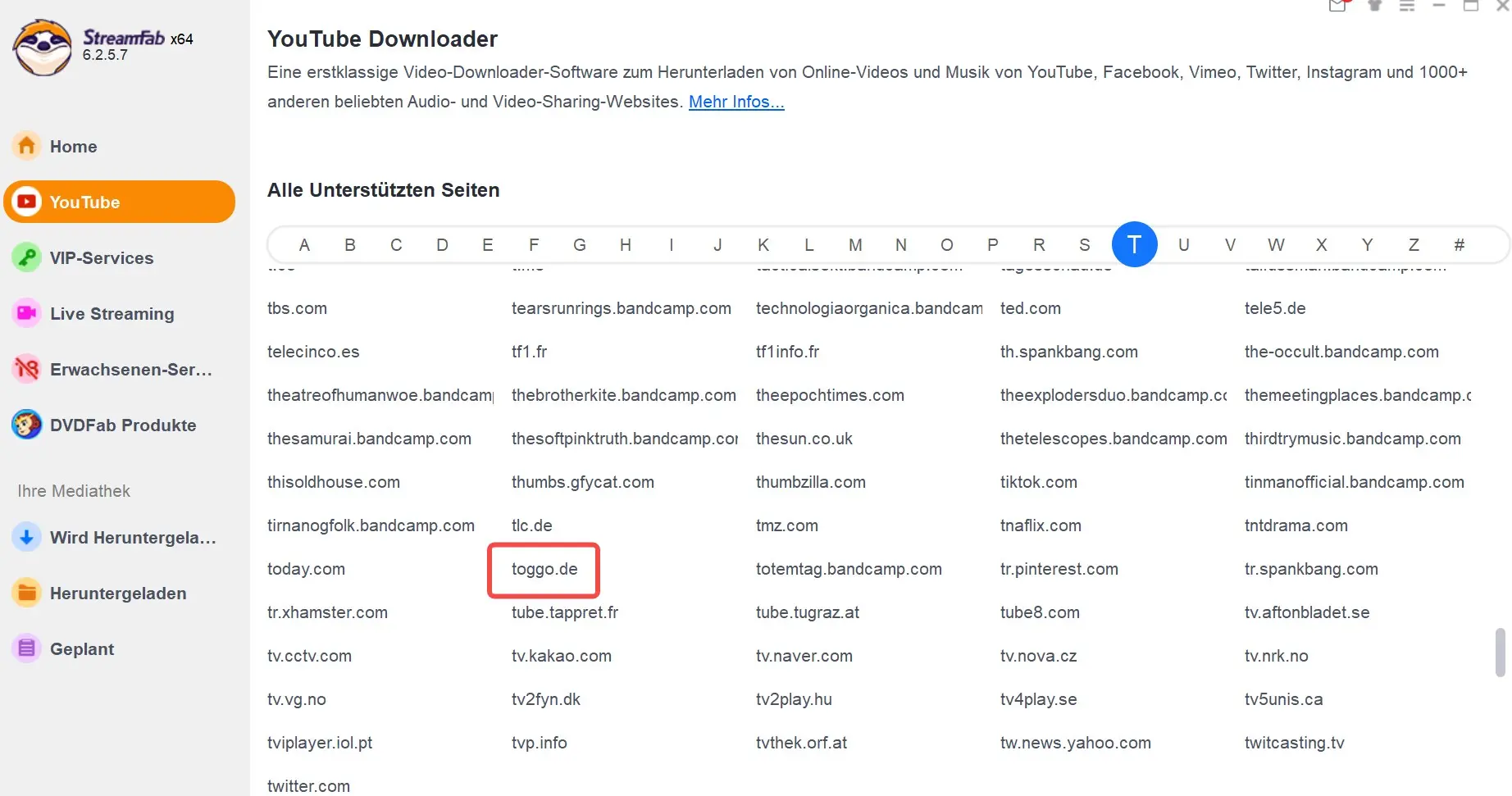Click the tf1.fr site entry
Image resolution: width=1512 pixels, height=796 pixels.
(529, 352)
